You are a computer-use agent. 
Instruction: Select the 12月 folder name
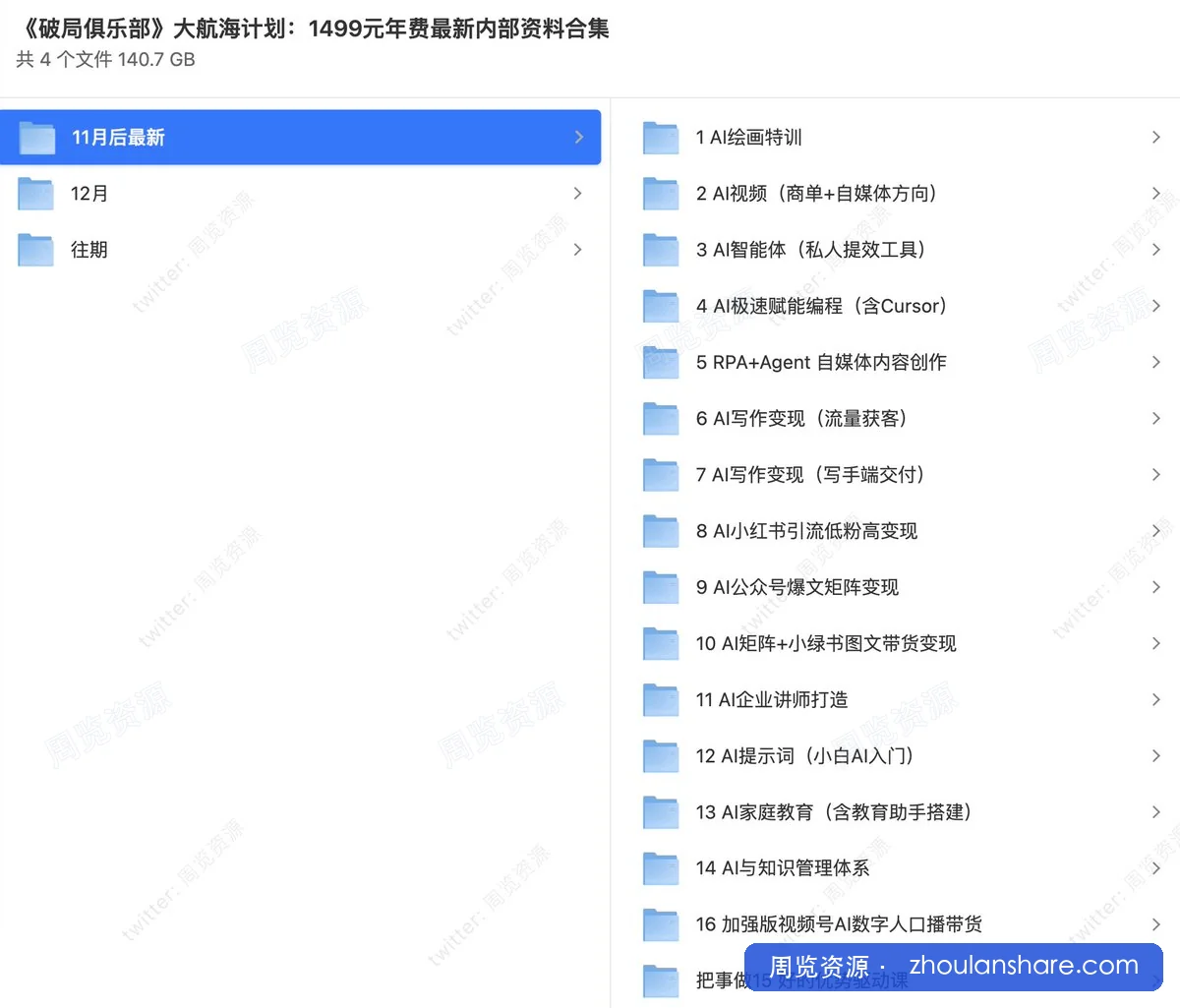89,194
